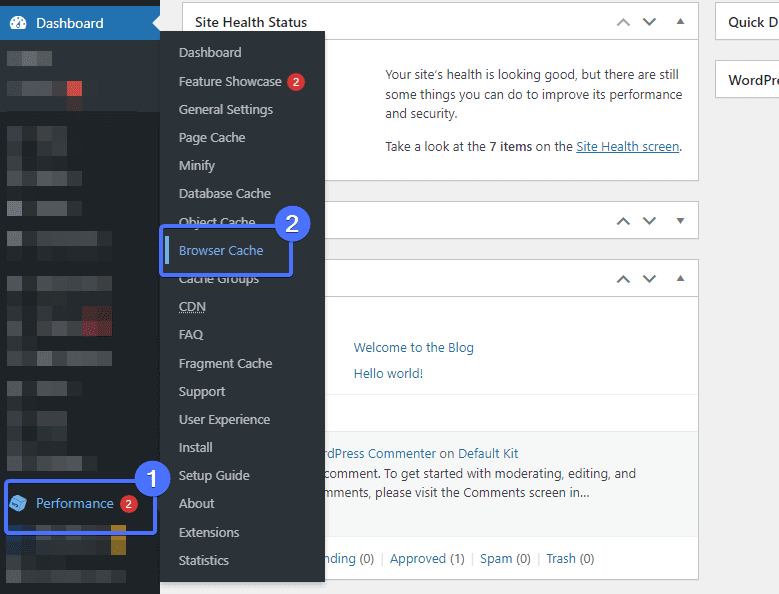Image resolution: width=779 pixels, height=594 pixels.
Task: Open Database Cache settings
Action: click(x=225, y=193)
